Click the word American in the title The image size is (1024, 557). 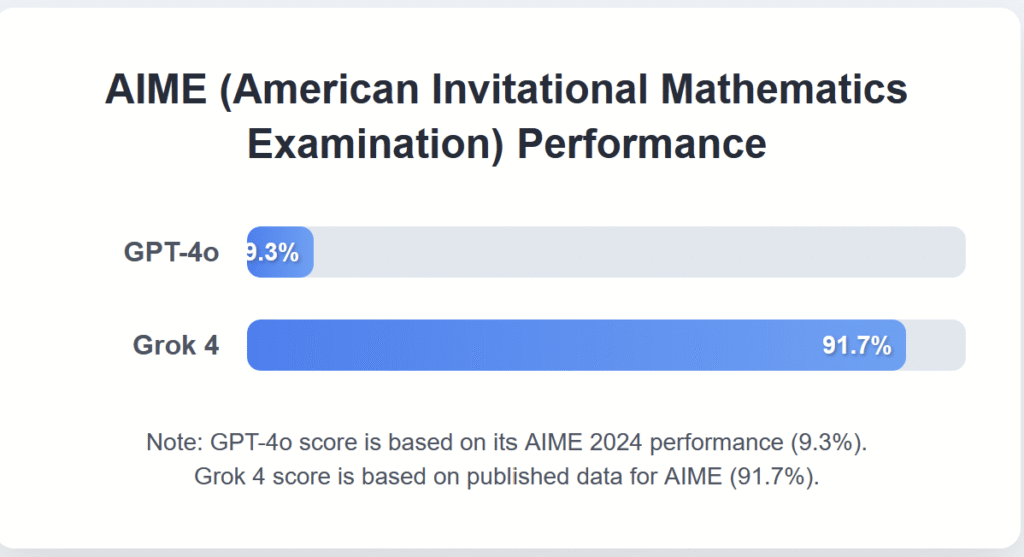pos(319,89)
